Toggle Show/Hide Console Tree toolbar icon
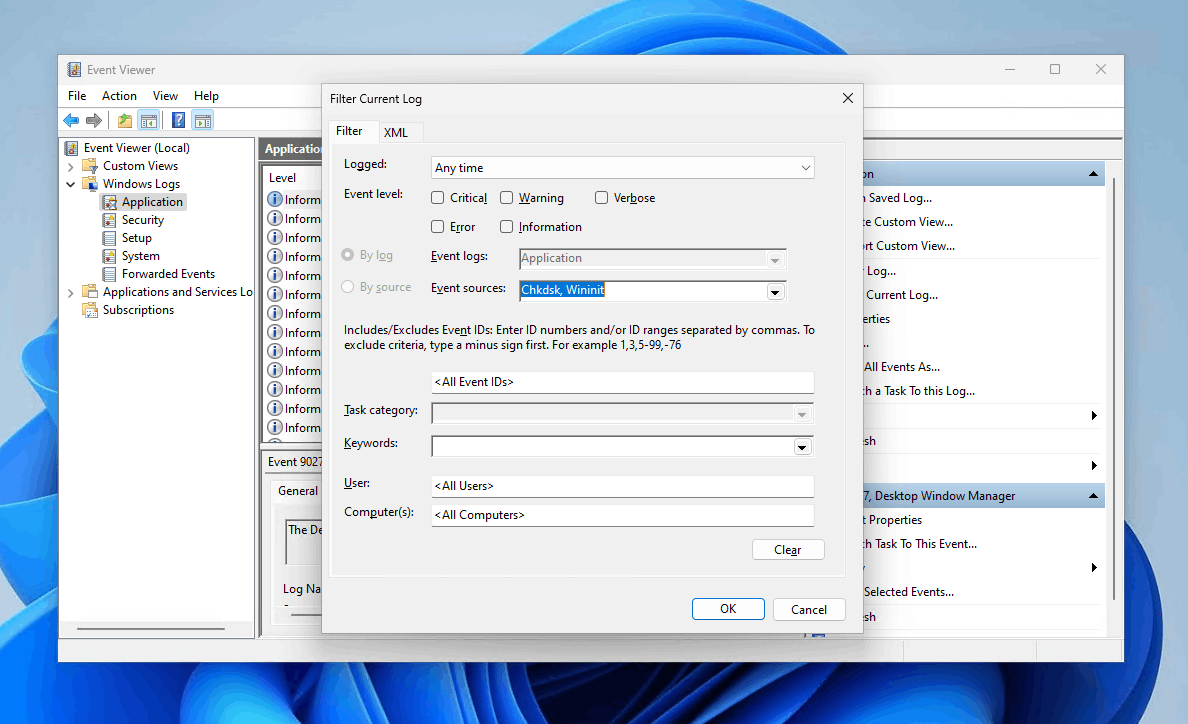 (149, 121)
